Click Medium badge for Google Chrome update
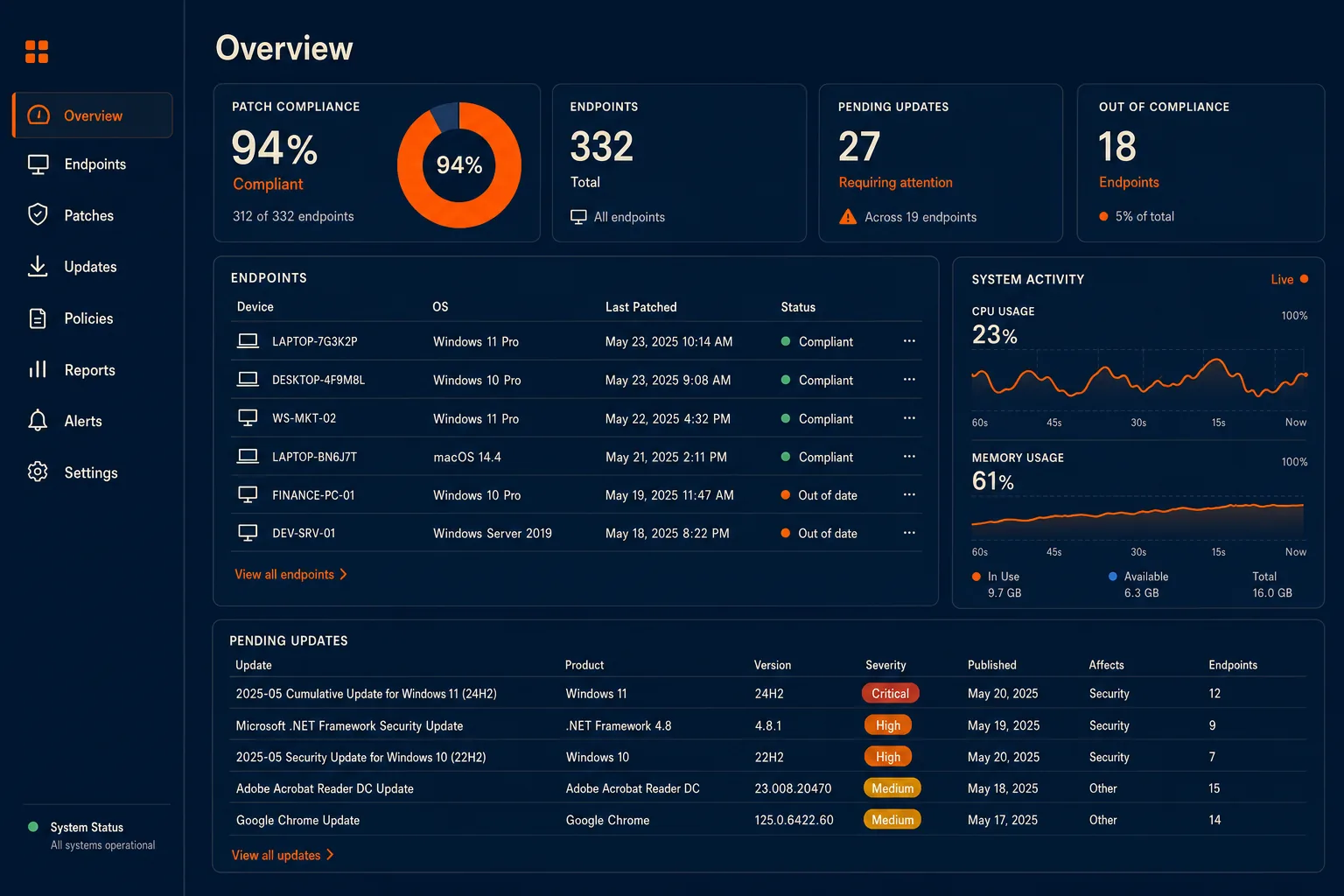The image size is (1344, 896). [892, 820]
